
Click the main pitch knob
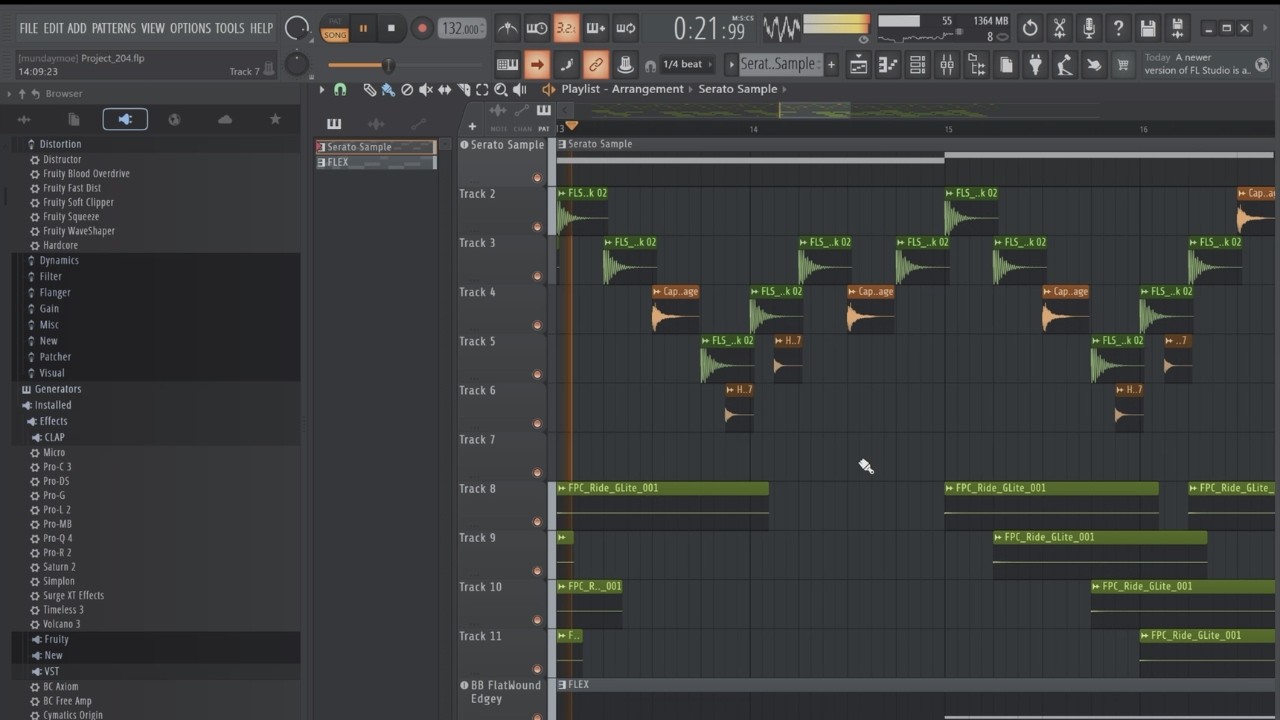pos(297,65)
